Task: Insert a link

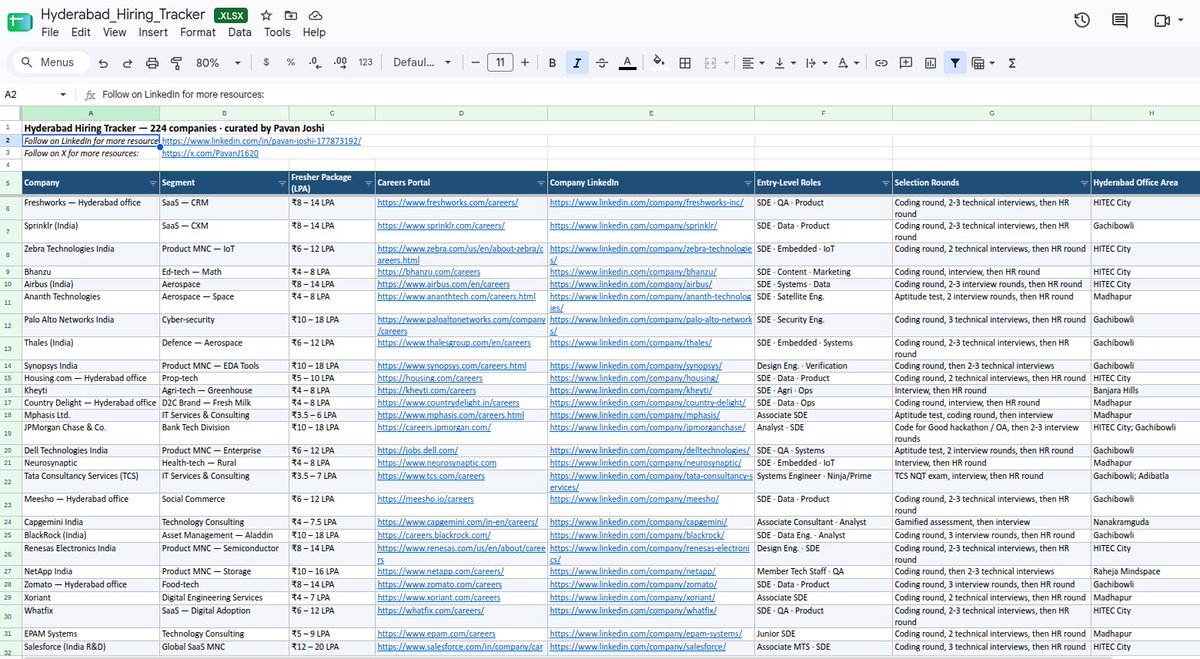Action: [881, 62]
